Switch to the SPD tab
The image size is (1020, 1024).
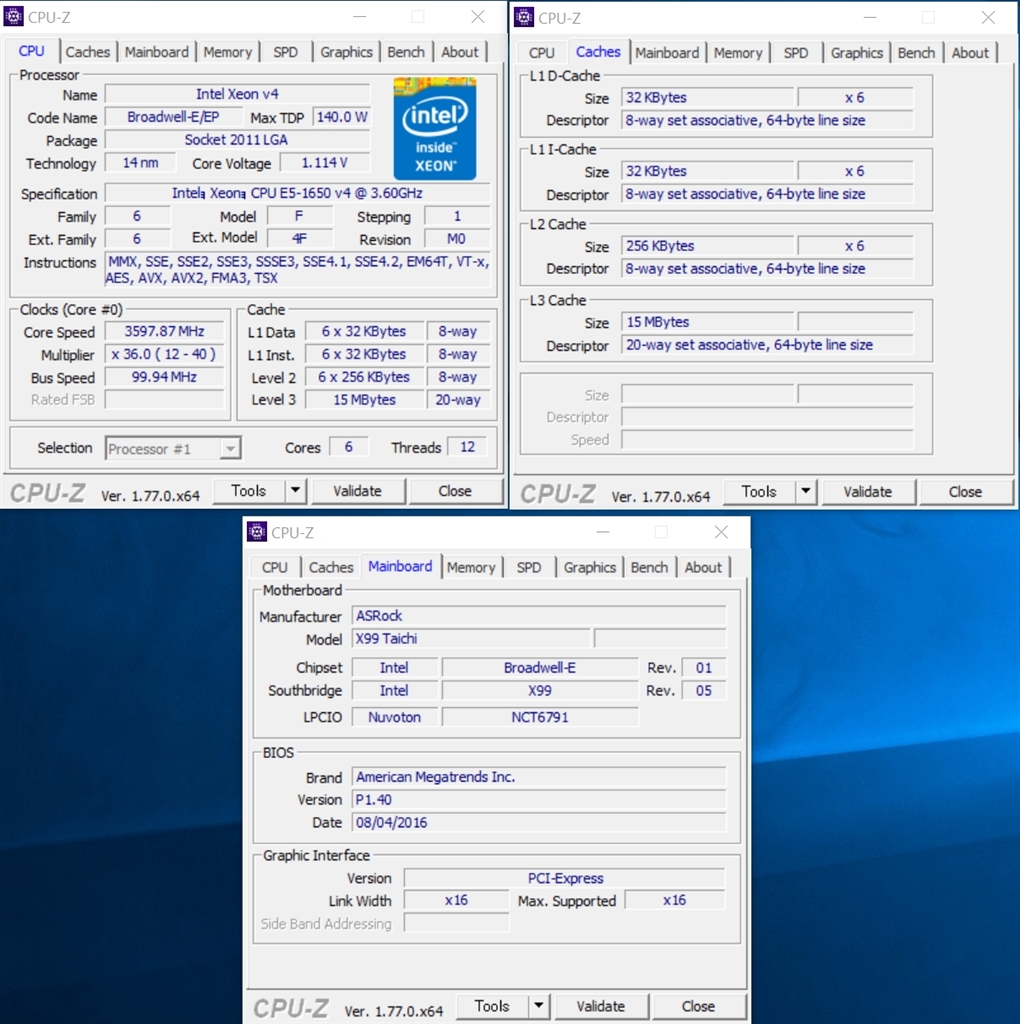click(x=286, y=52)
